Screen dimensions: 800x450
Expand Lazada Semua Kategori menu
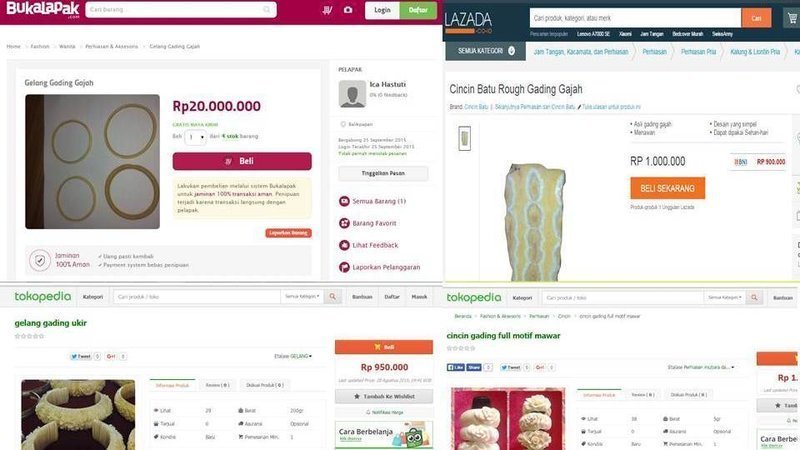pos(486,51)
